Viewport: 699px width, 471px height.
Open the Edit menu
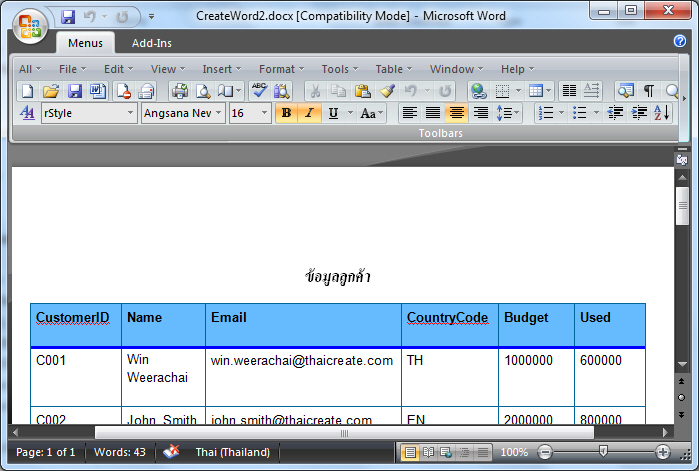(118, 69)
